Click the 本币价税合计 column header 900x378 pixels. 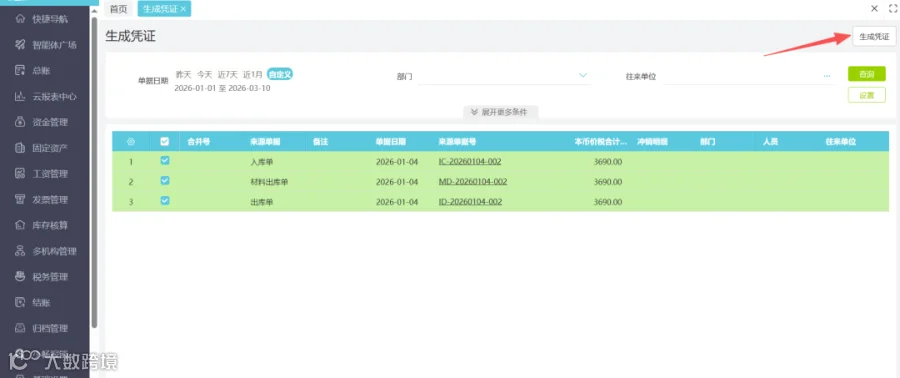point(601,142)
